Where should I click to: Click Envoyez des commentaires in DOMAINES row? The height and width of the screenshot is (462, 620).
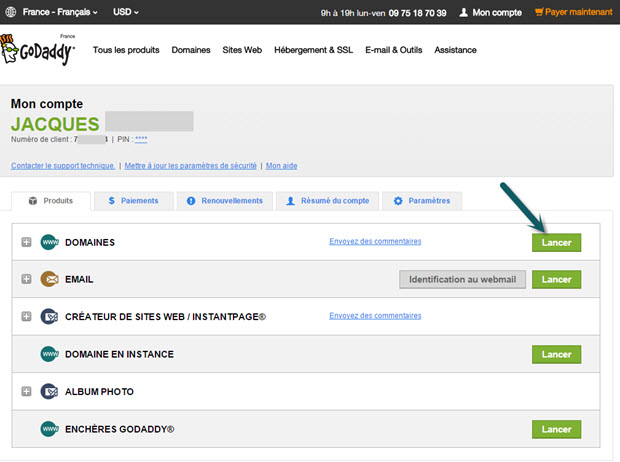pyautogui.click(x=375, y=241)
